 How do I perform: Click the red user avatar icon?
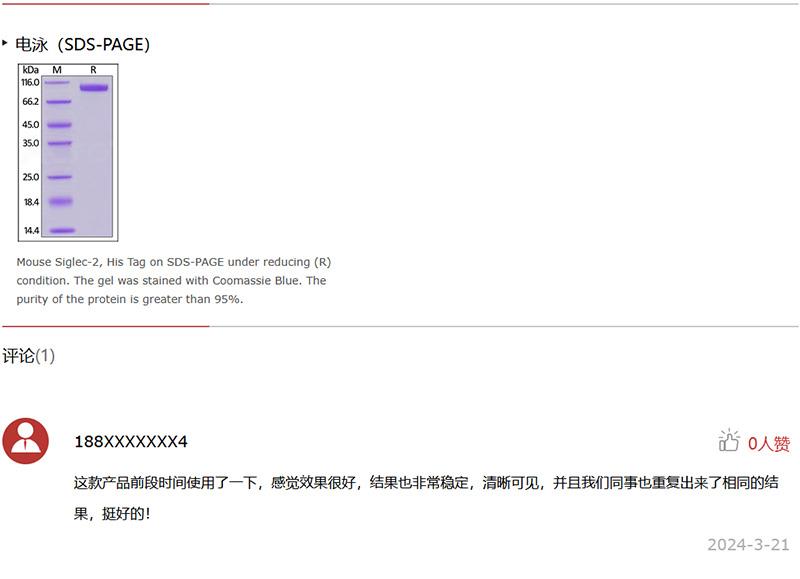click(x=26, y=441)
